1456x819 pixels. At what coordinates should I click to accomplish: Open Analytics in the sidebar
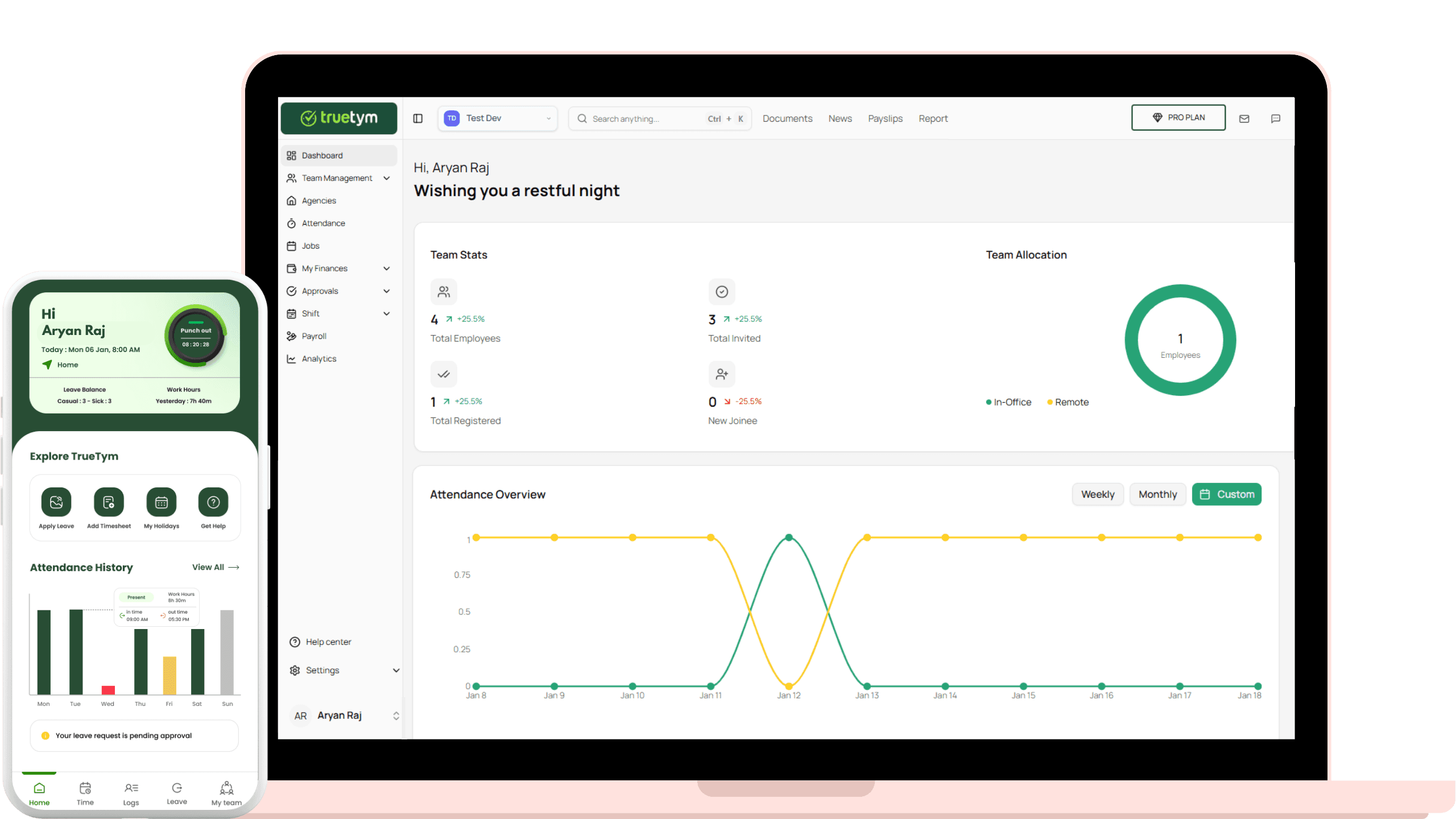[318, 358]
